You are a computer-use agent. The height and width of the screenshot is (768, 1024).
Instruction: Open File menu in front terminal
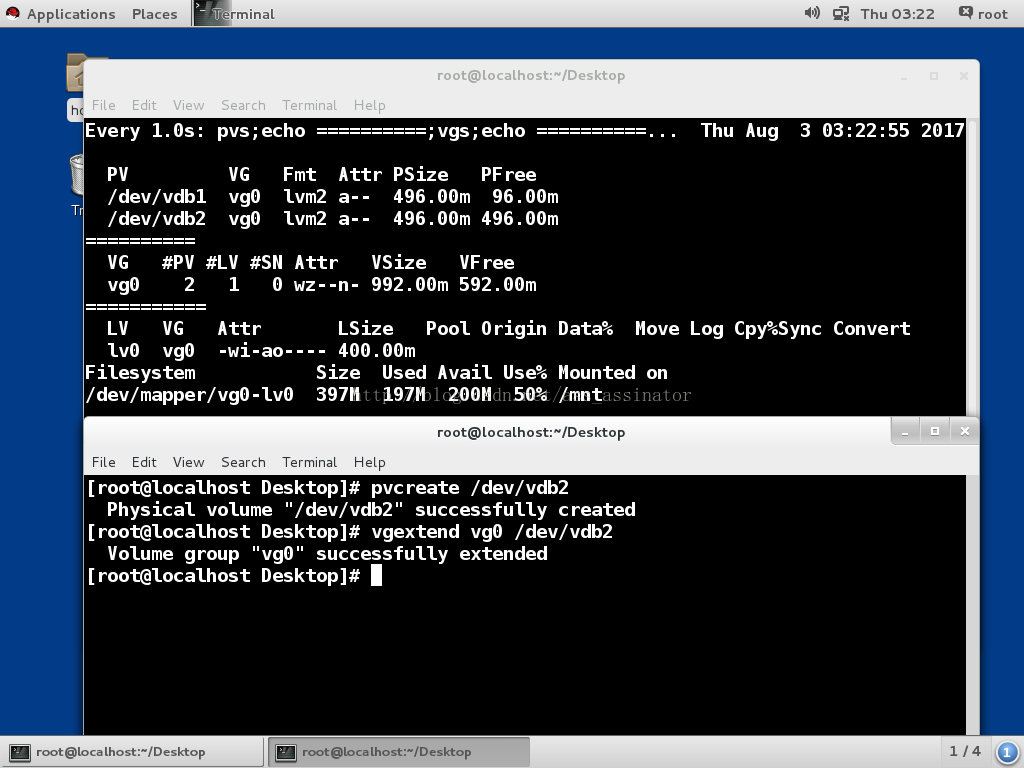[103, 462]
